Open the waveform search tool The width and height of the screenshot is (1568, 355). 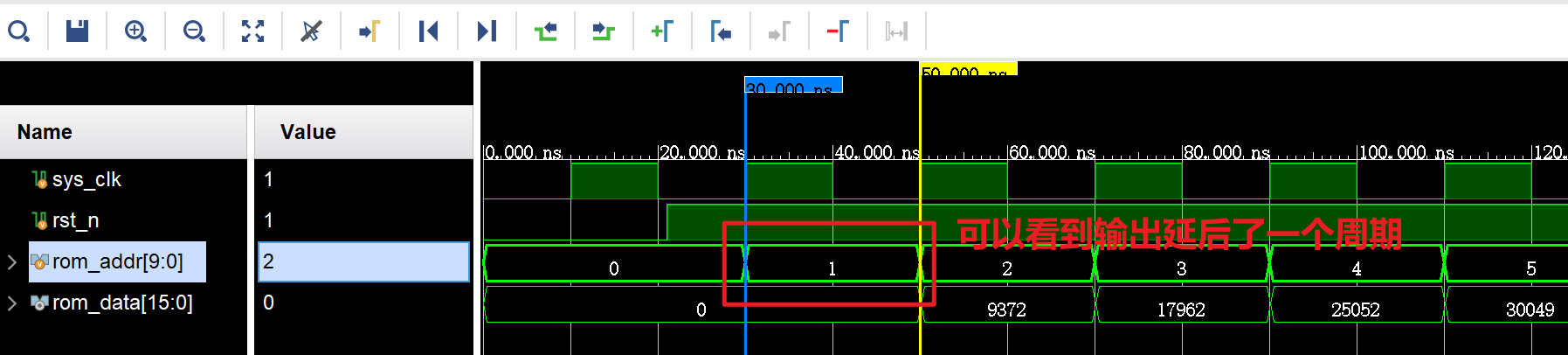pyautogui.click(x=18, y=31)
